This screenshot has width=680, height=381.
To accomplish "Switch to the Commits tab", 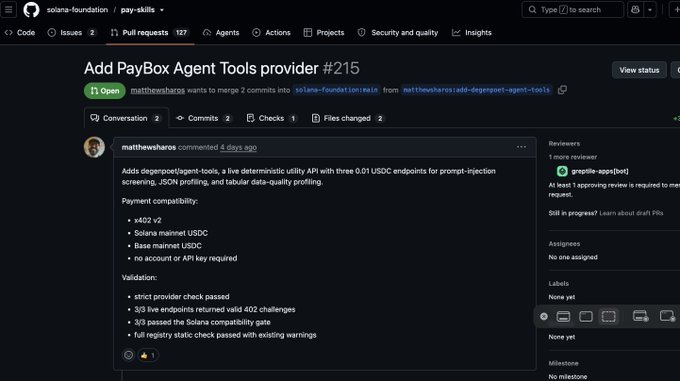I will point(203,118).
